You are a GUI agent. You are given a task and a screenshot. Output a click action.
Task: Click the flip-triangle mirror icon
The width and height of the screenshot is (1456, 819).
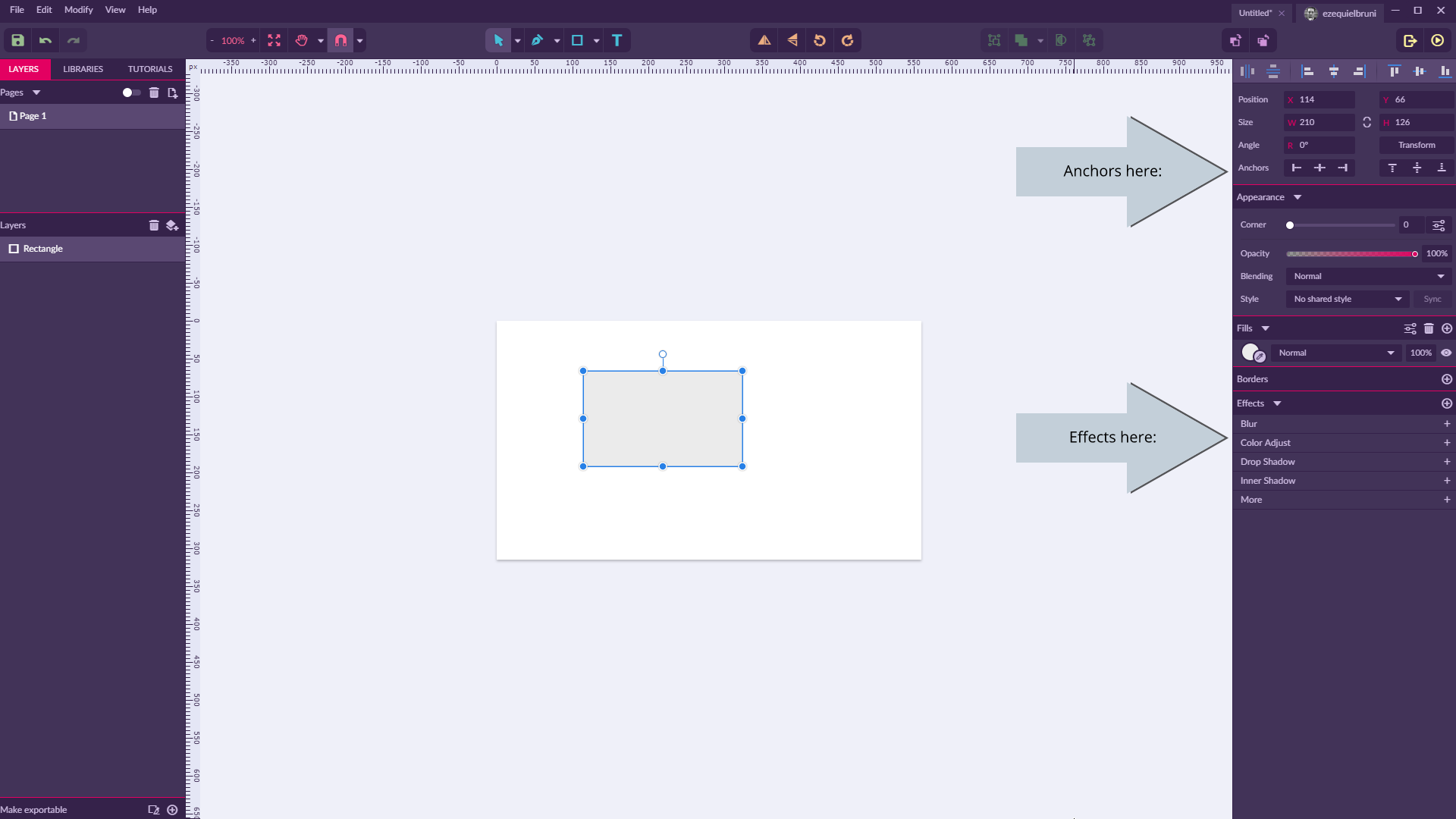764,41
